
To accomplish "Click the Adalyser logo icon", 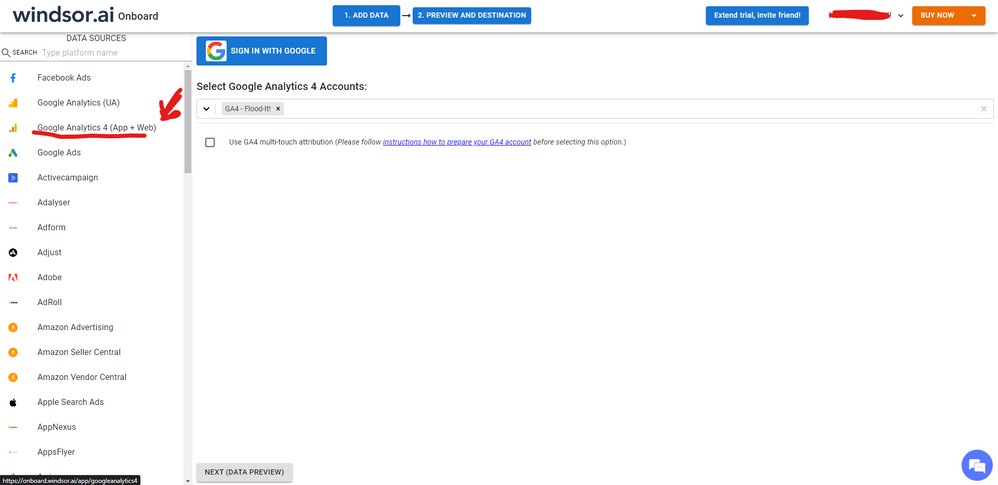I will click(13, 202).
